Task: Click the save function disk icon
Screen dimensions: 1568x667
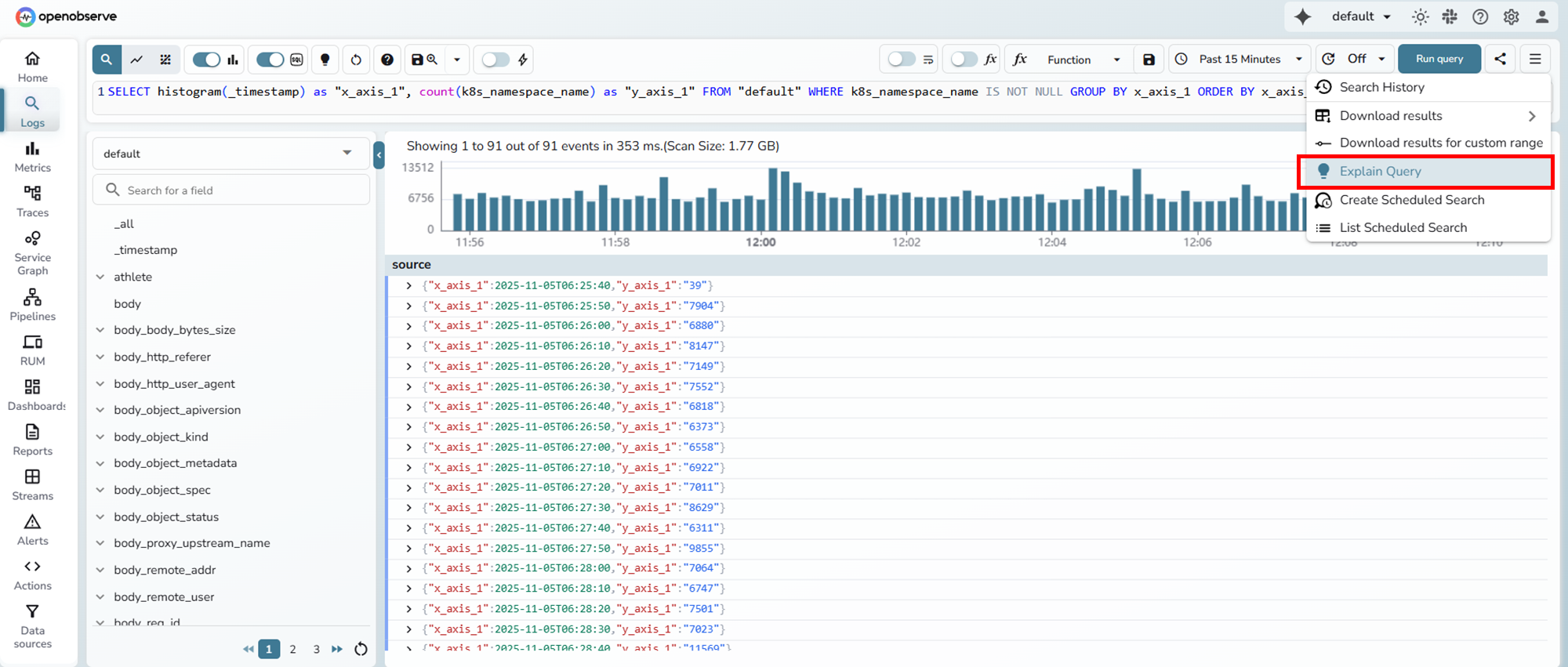Action: (x=1149, y=60)
